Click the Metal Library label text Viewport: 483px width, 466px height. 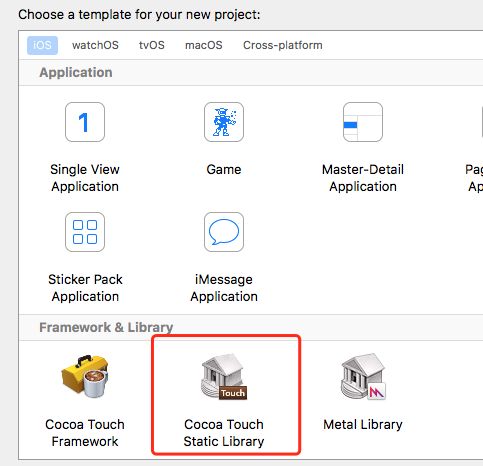(x=363, y=424)
